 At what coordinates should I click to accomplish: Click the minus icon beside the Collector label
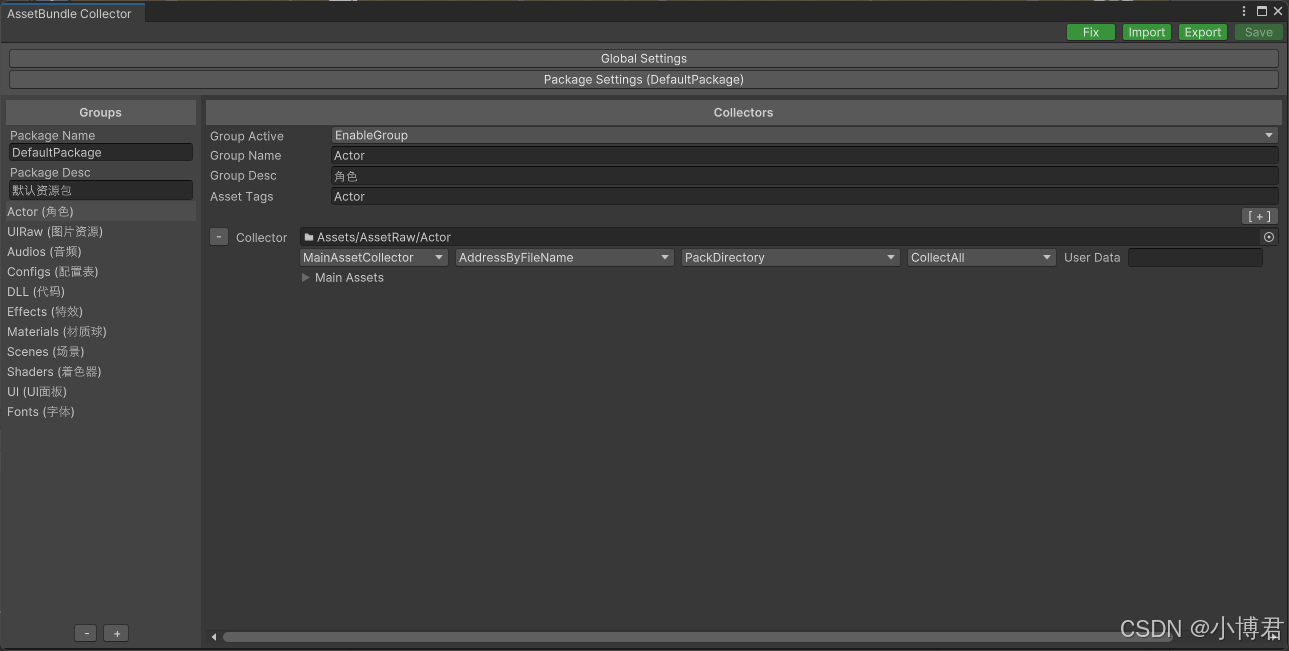[x=218, y=236]
